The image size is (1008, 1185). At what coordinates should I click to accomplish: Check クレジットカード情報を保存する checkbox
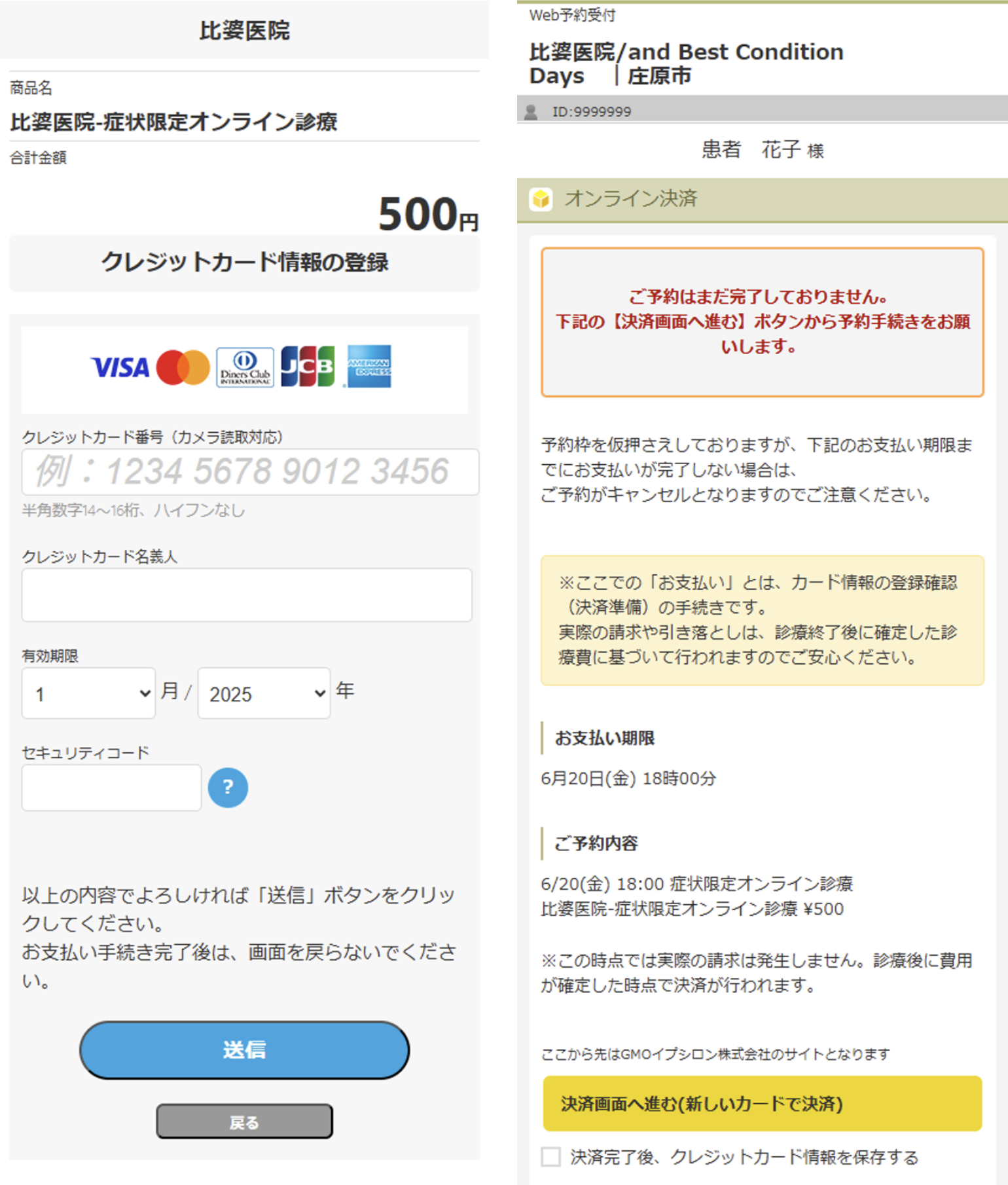click(551, 1156)
